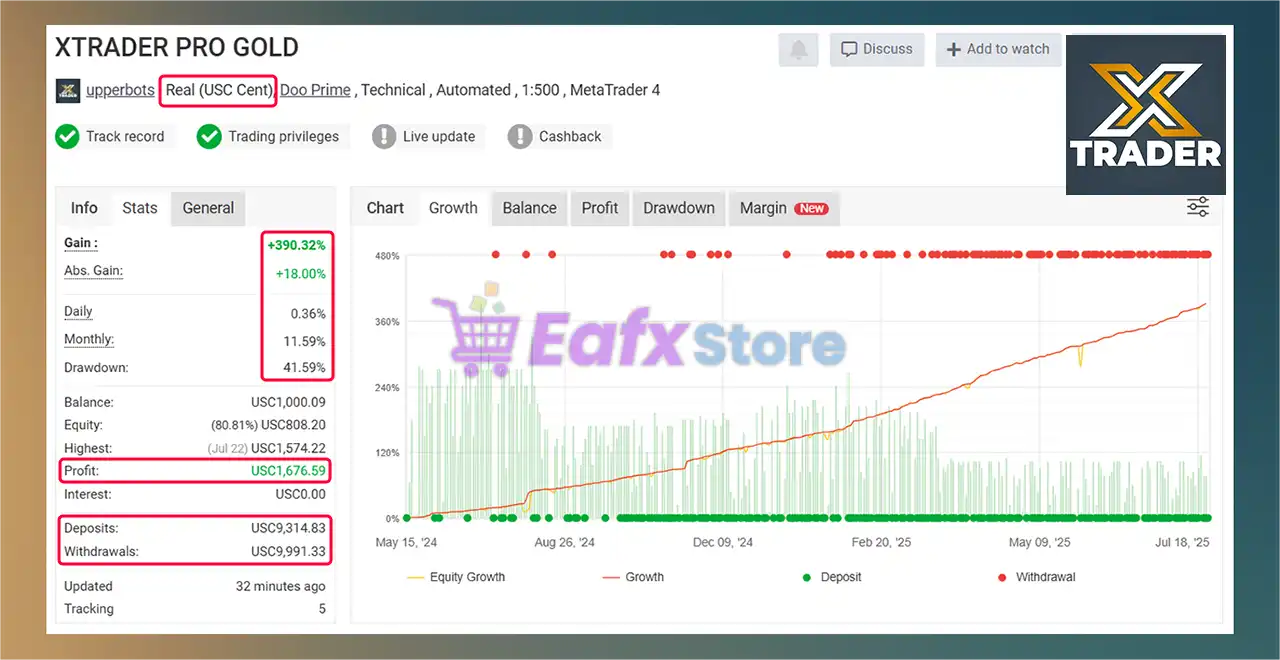Viewport: 1280px width, 660px height.
Task: Select the Track record badge label
Action: 125,137
